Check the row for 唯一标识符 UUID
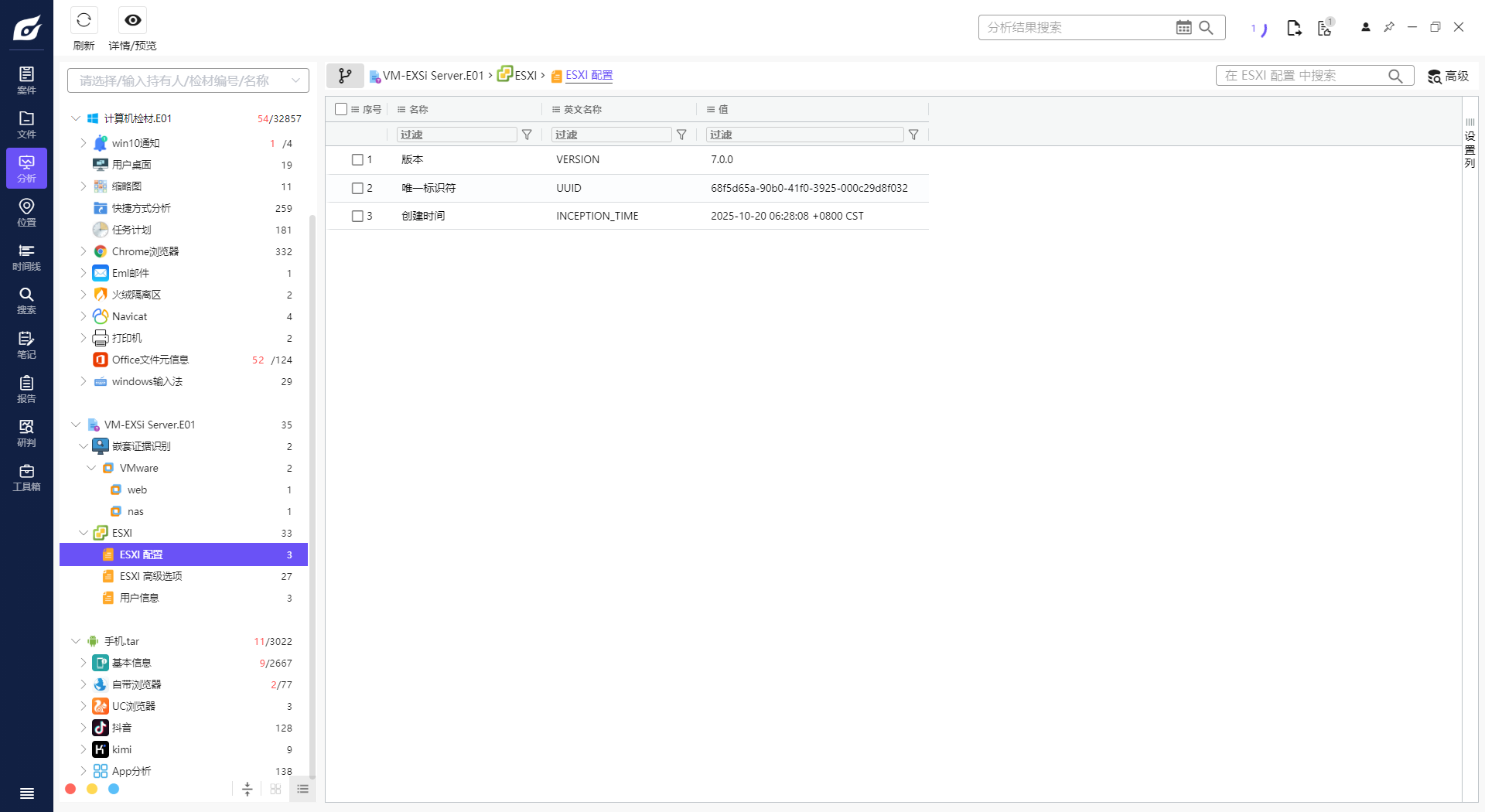Viewport: 1485px width, 812px height. 357,188
